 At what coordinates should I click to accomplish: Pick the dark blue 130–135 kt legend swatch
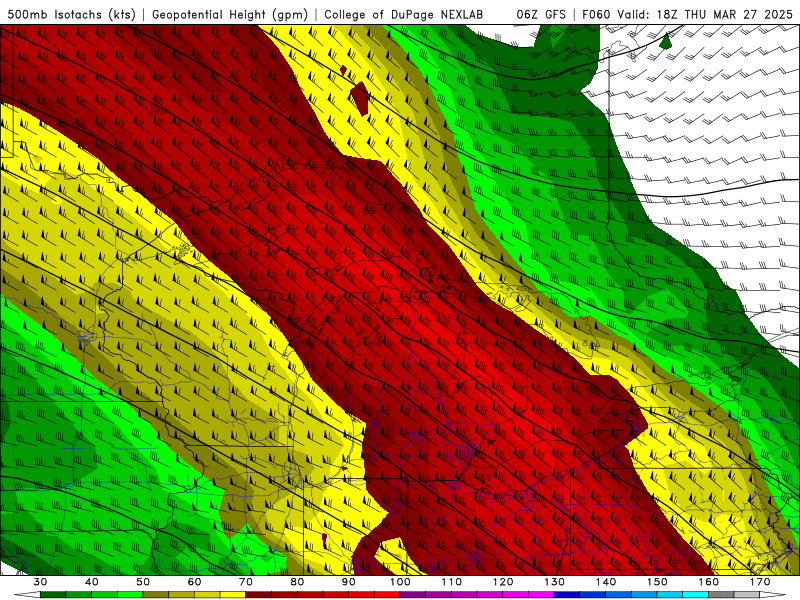(567, 595)
